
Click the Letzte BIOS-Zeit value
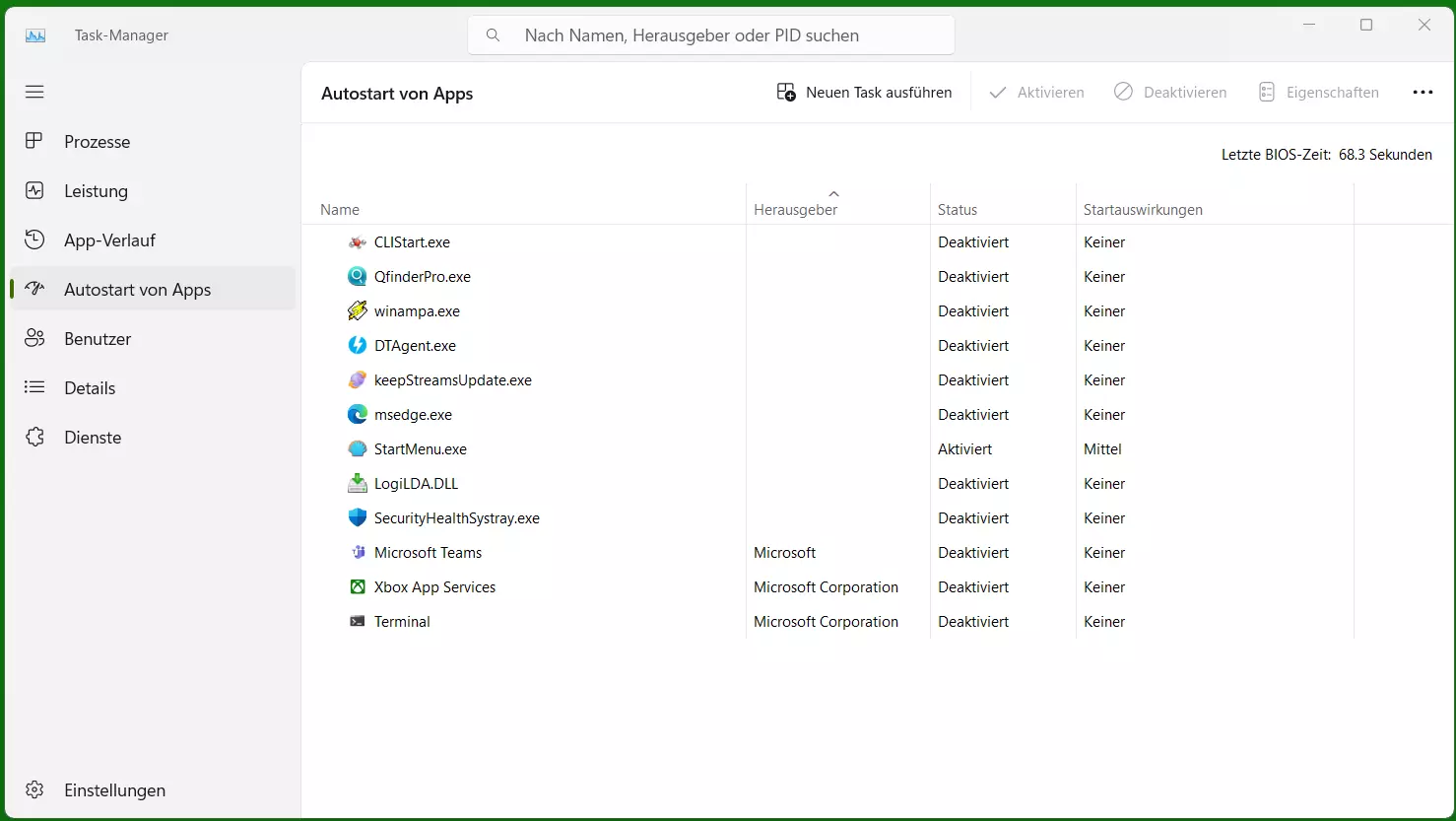tap(1385, 154)
